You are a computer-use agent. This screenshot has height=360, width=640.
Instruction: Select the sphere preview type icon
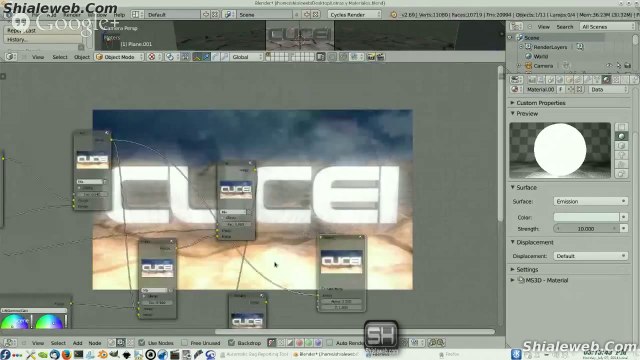coord(622,136)
